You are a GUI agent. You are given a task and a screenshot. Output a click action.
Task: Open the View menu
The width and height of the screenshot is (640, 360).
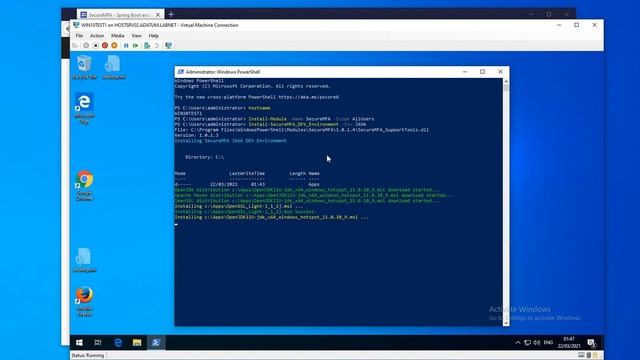pyautogui.click(x=136, y=36)
